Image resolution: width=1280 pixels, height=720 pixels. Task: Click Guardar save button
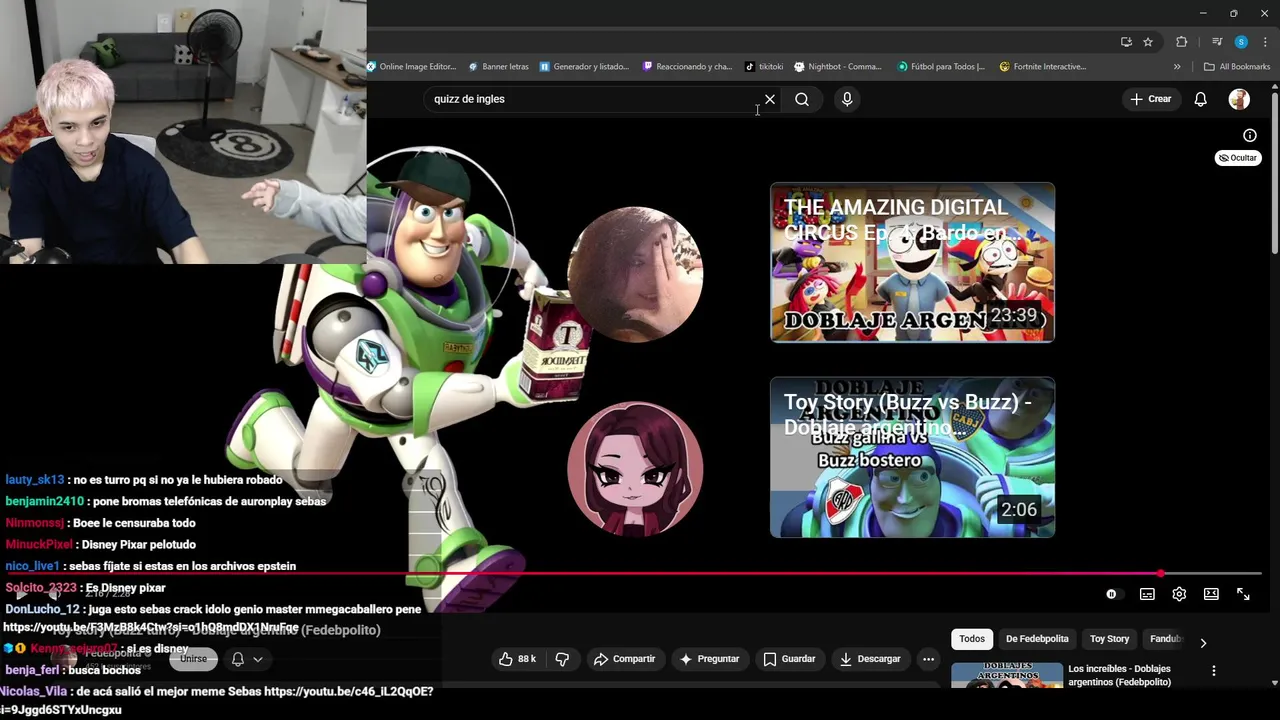[789, 659]
